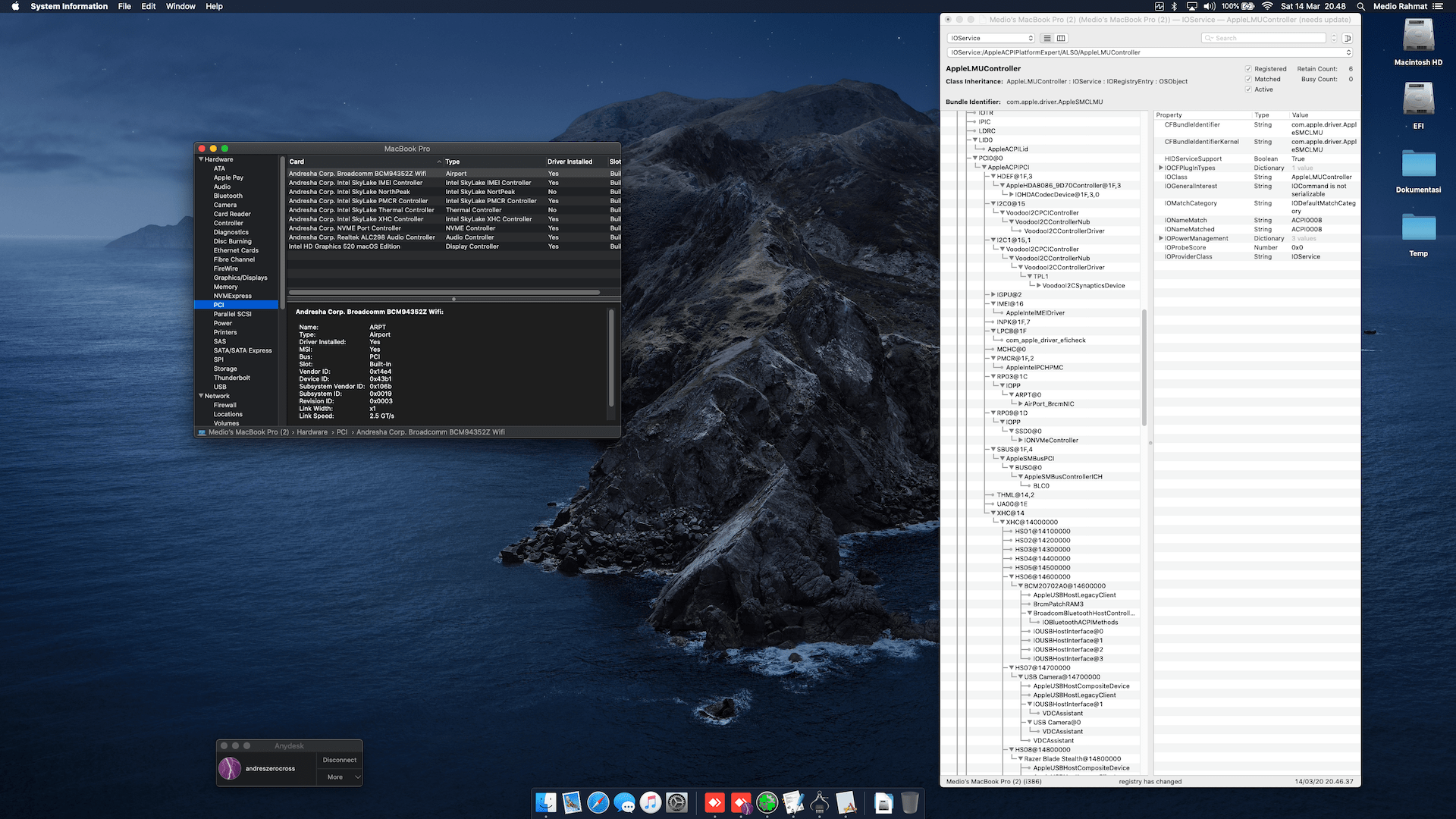Launch Preview from the Dock
The width and height of the screenshot is (1456, 819).
[x=572, y=802]
